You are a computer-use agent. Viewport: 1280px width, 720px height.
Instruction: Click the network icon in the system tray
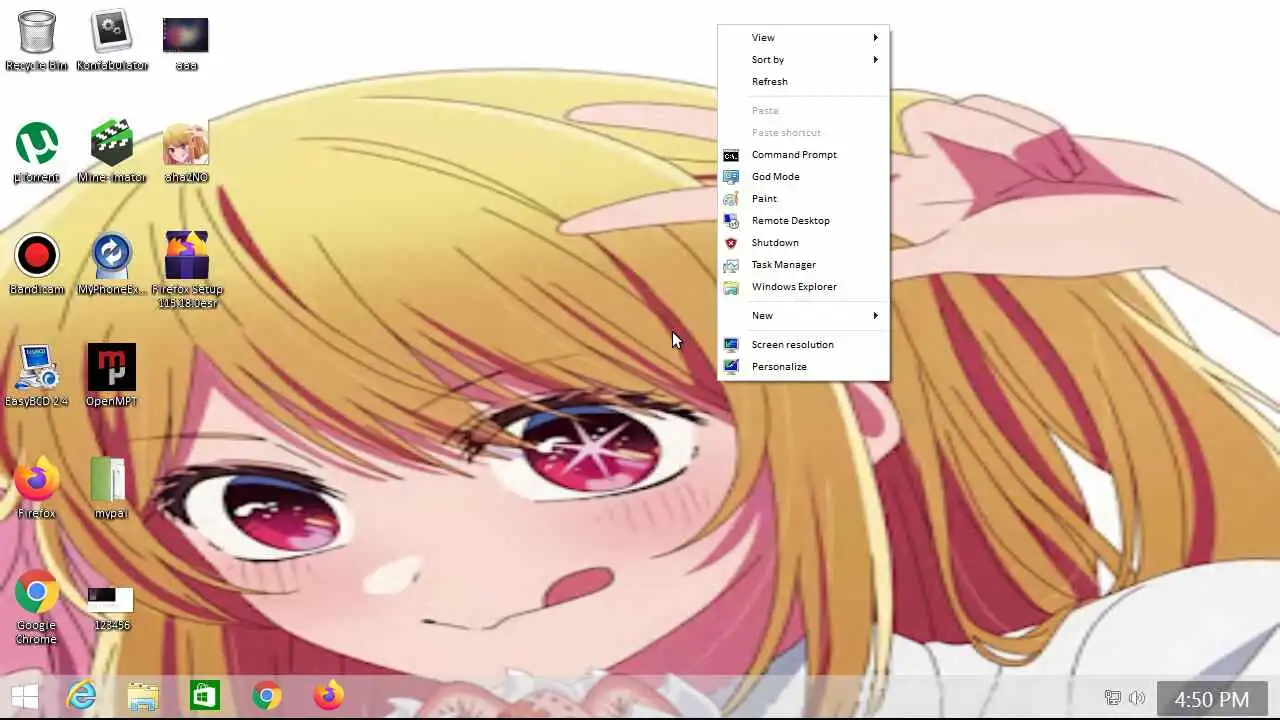point(1112,698)
